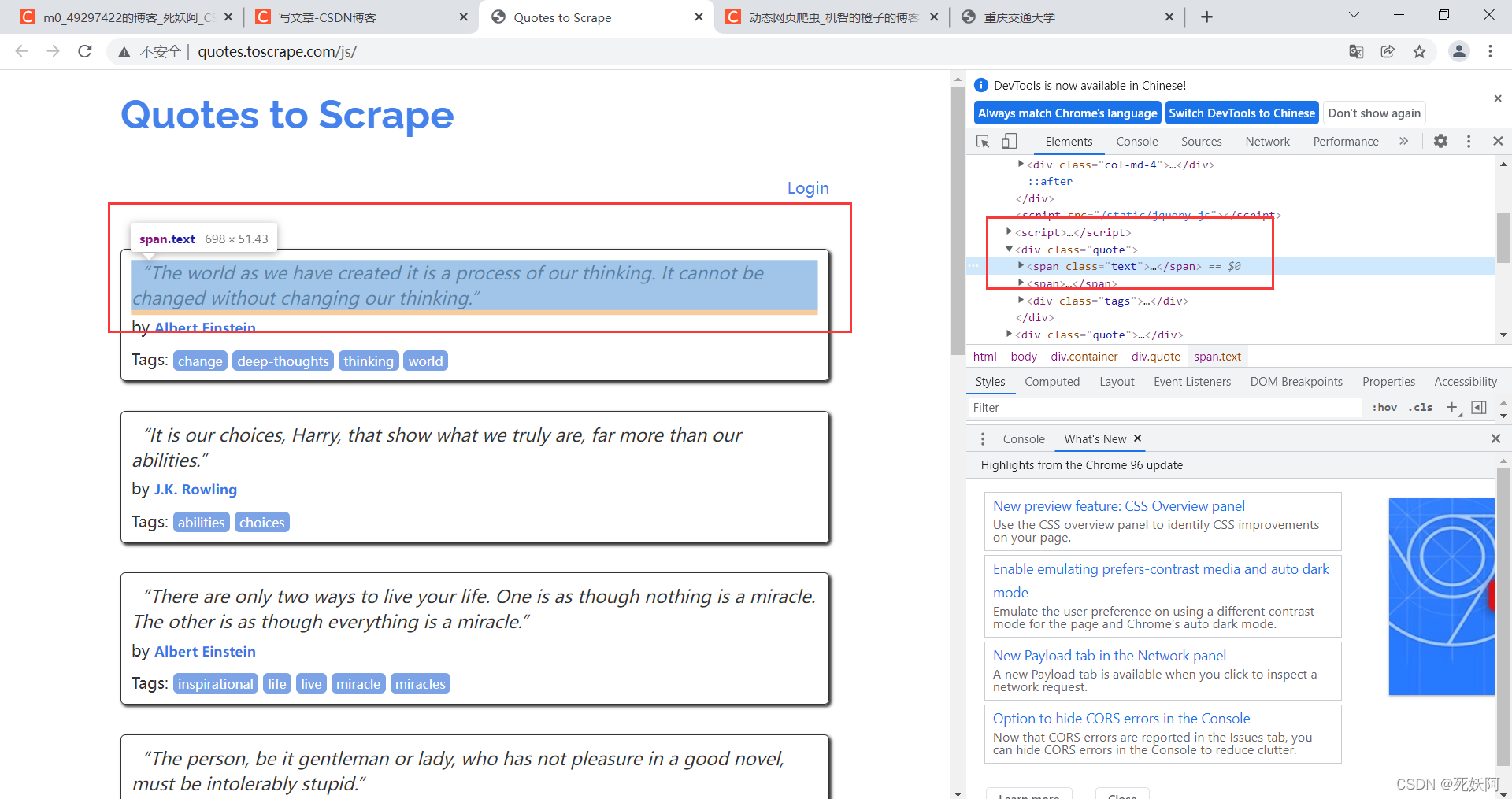Image resolution: width=1512 pixels, height=799 pixels.
Task: Open DevTools customize three-dot menu
Action: click(x=1469, y=141)
